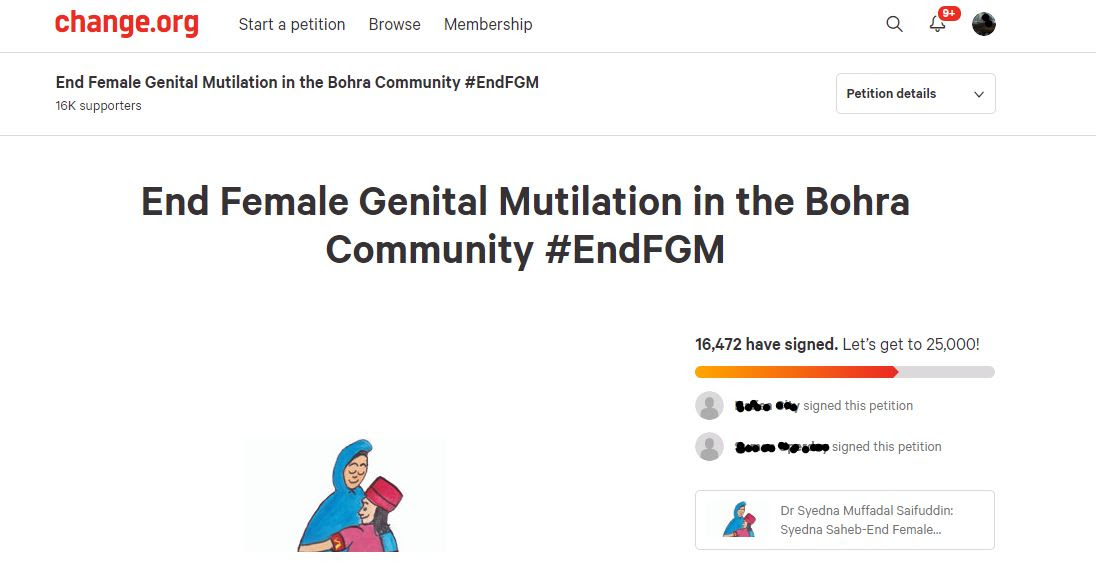Click the 16,472 have signed count
The height and width of the screenshot is (564, 1096).
click(766, 344)
